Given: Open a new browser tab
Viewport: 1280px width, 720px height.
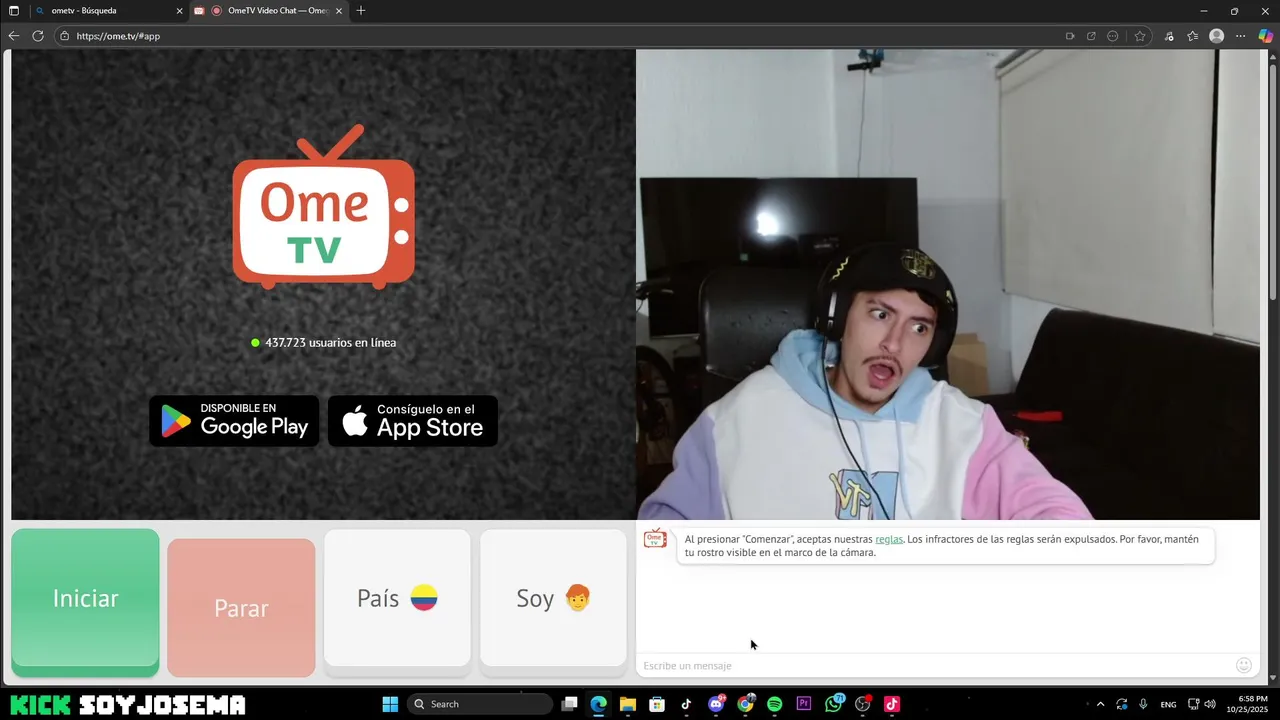Looking at the screenshot, I should pyautogui.click(x=361, y=11).
